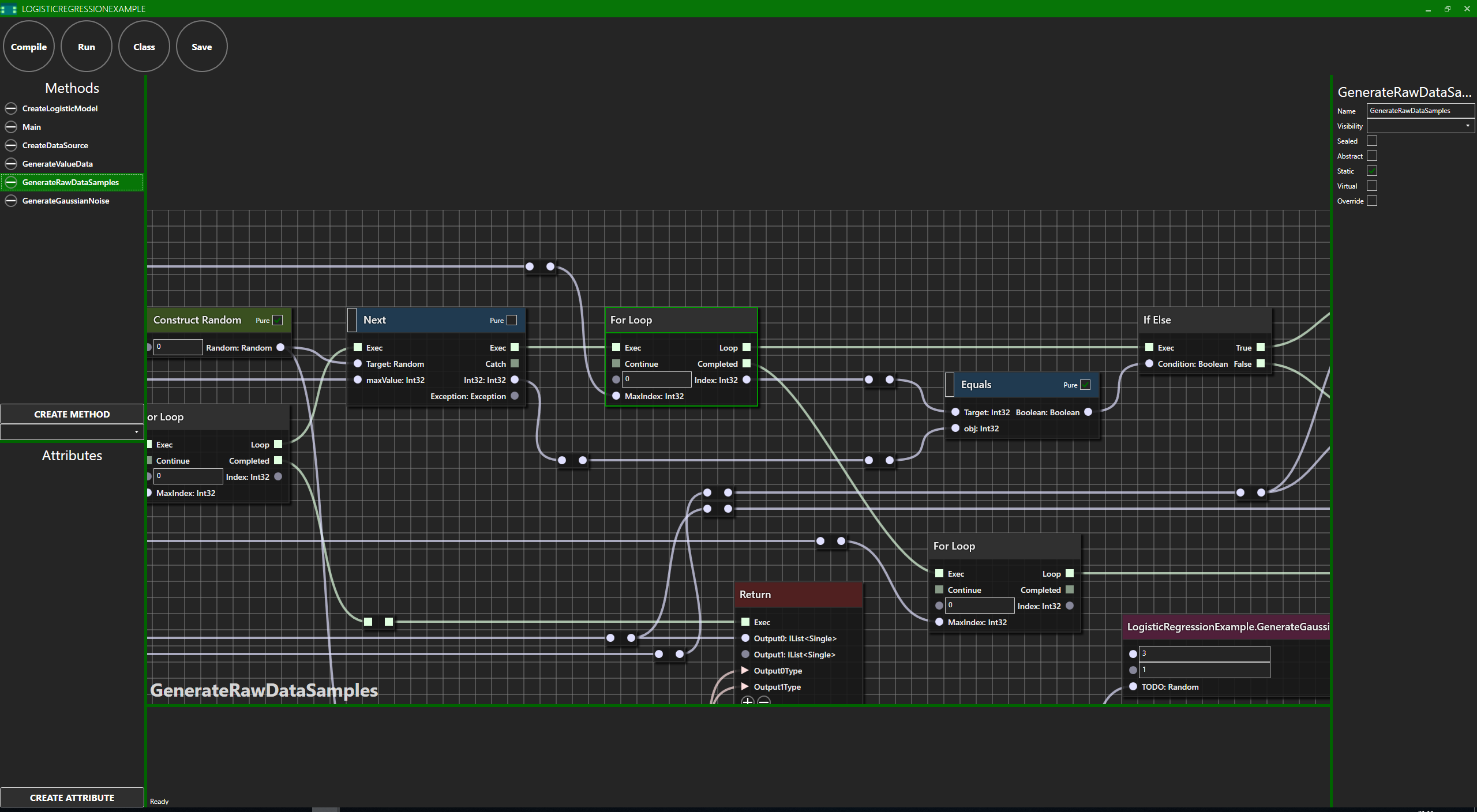
Task: Click Output0Type triangle pin on Return node
Action: point(745,670)
